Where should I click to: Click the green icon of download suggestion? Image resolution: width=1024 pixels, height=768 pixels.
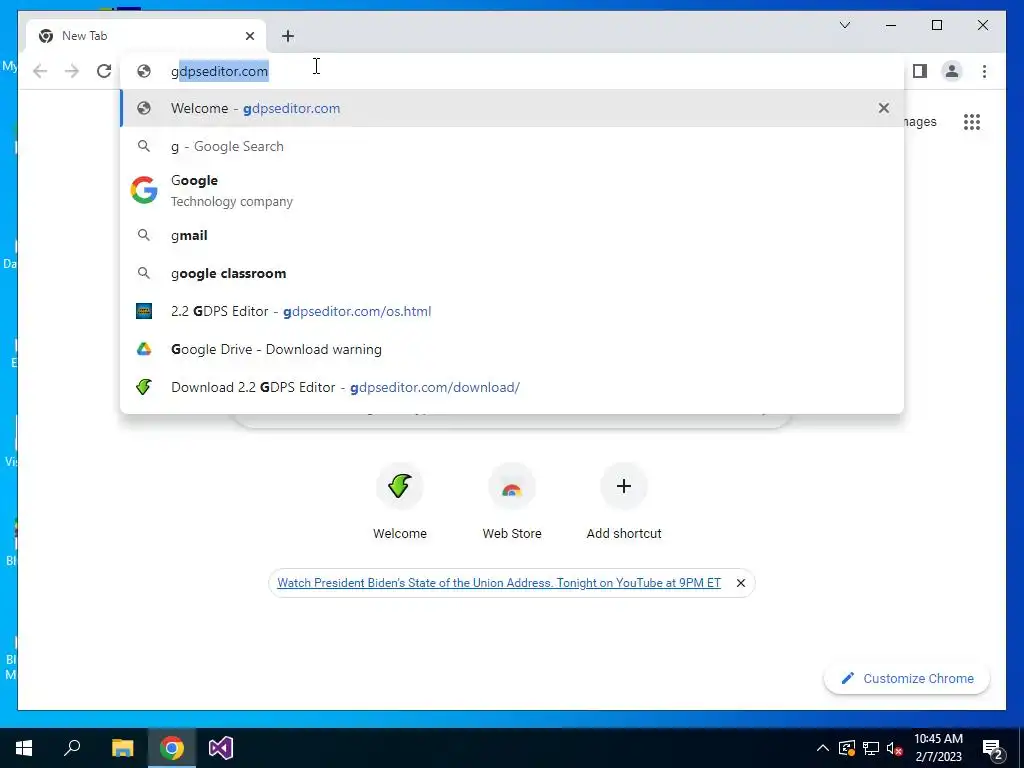click(144, 387)
